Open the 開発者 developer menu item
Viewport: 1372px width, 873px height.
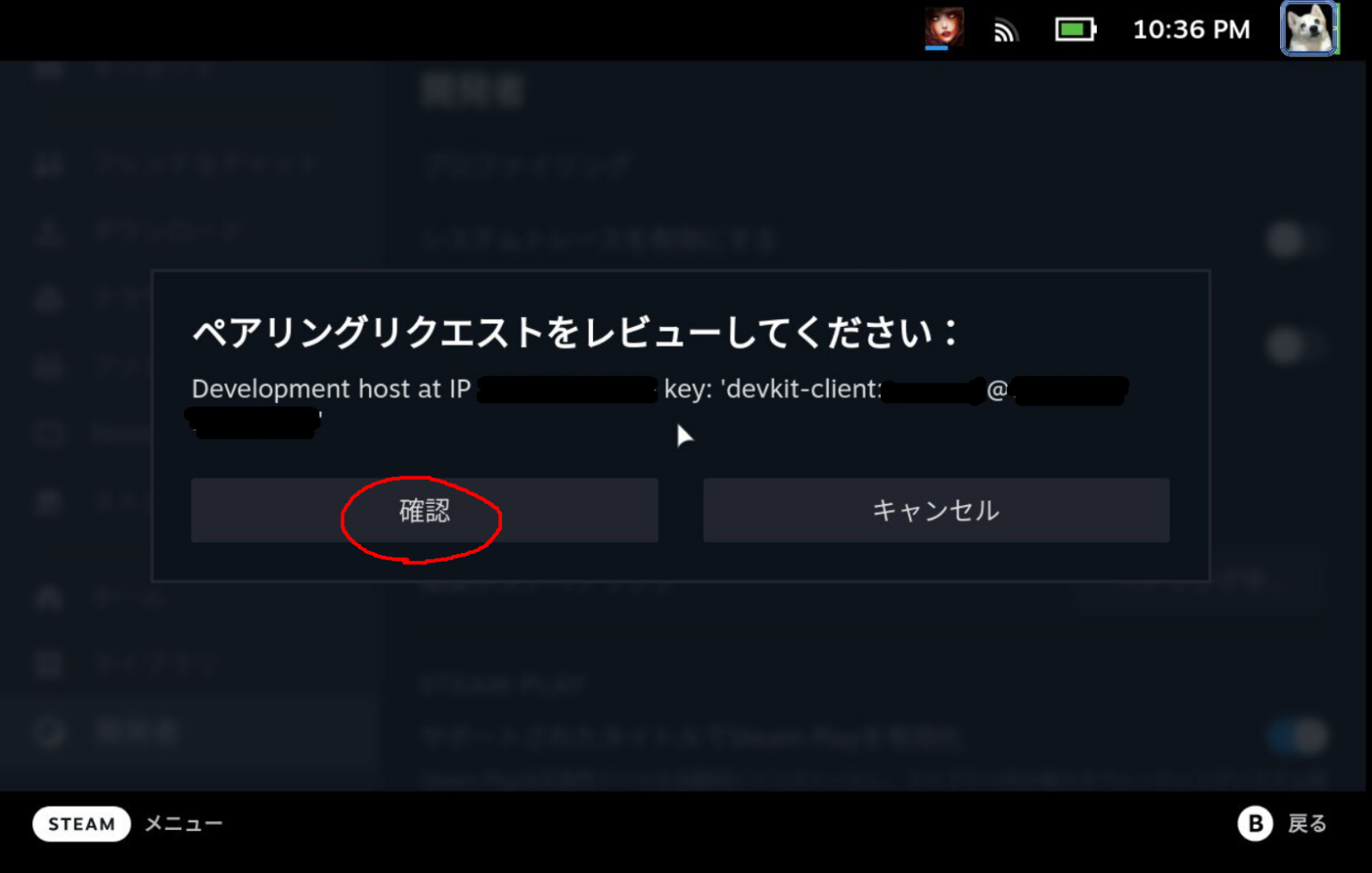click(134, 731)
